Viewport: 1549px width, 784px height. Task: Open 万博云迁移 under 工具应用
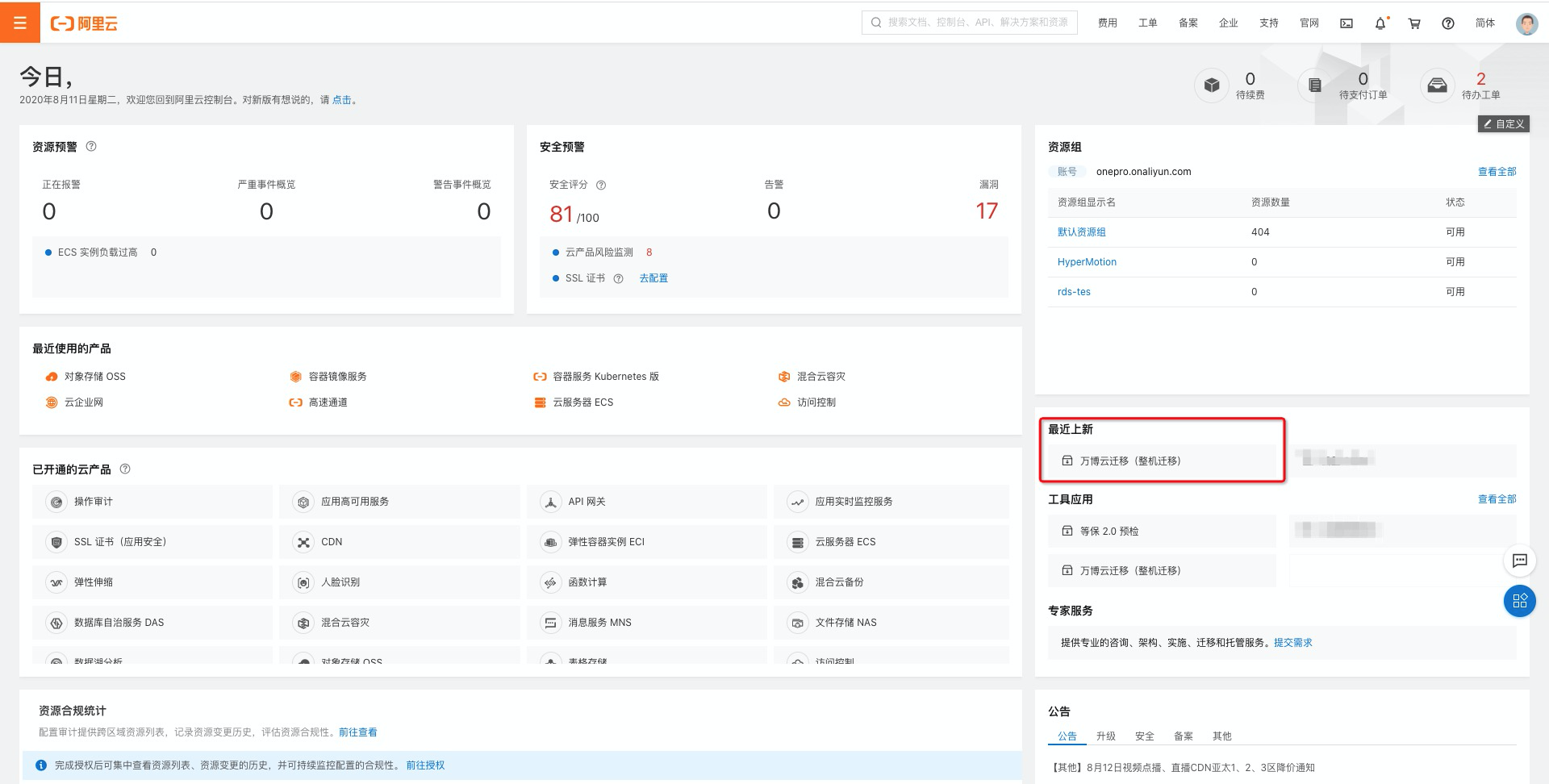click(1163, 570)
